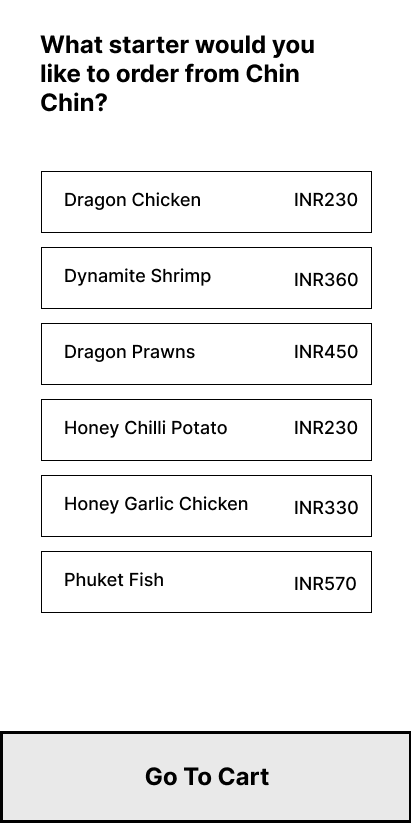Image resolution: width=411 pixels, height=823 pixels.
Task: Click the 'Dynamite Shrimp' name label
Action: point(138,276)
